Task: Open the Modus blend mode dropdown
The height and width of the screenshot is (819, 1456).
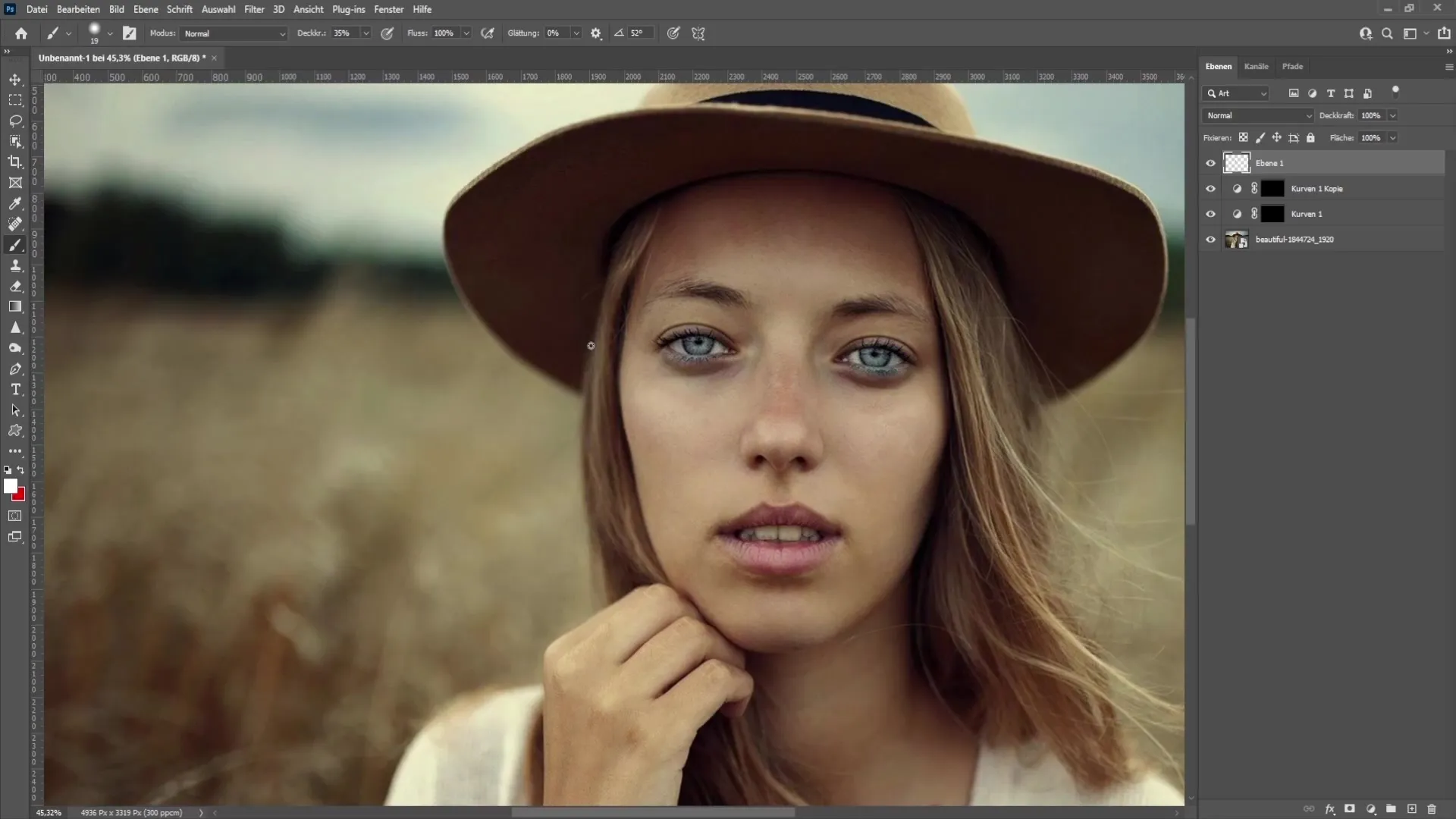Action: click(x=231, y=33)
